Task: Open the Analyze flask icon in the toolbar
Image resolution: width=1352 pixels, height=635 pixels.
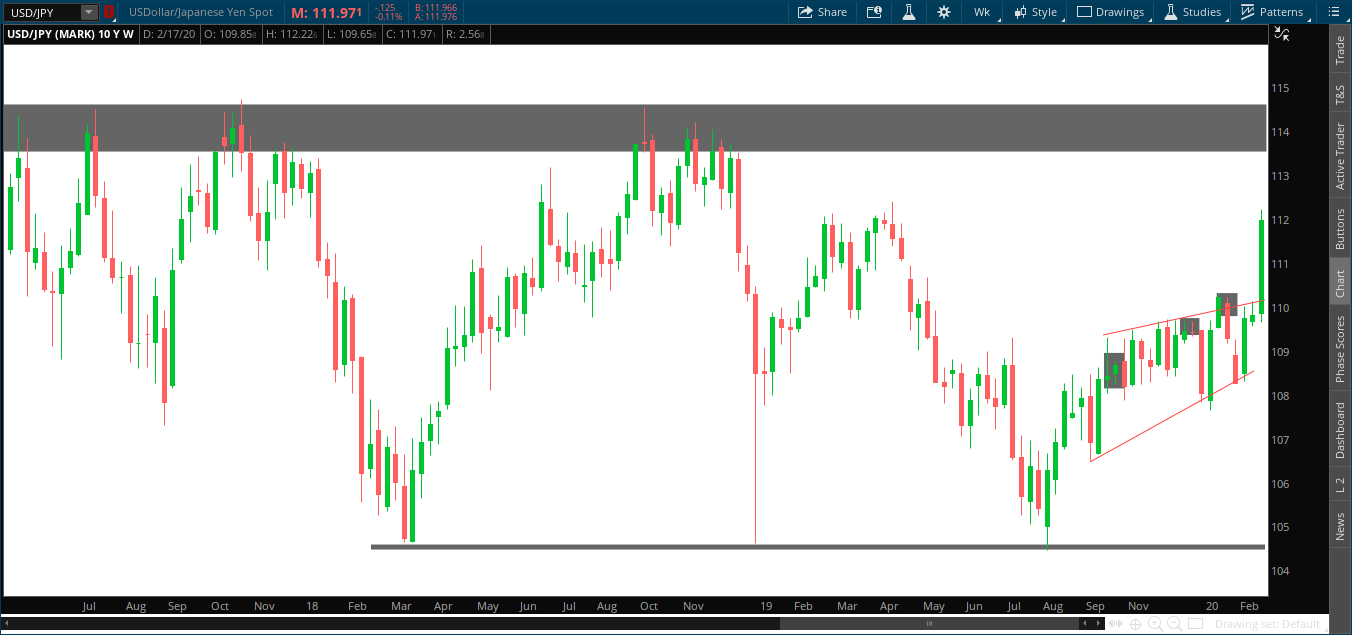Action: pos(909,12)
